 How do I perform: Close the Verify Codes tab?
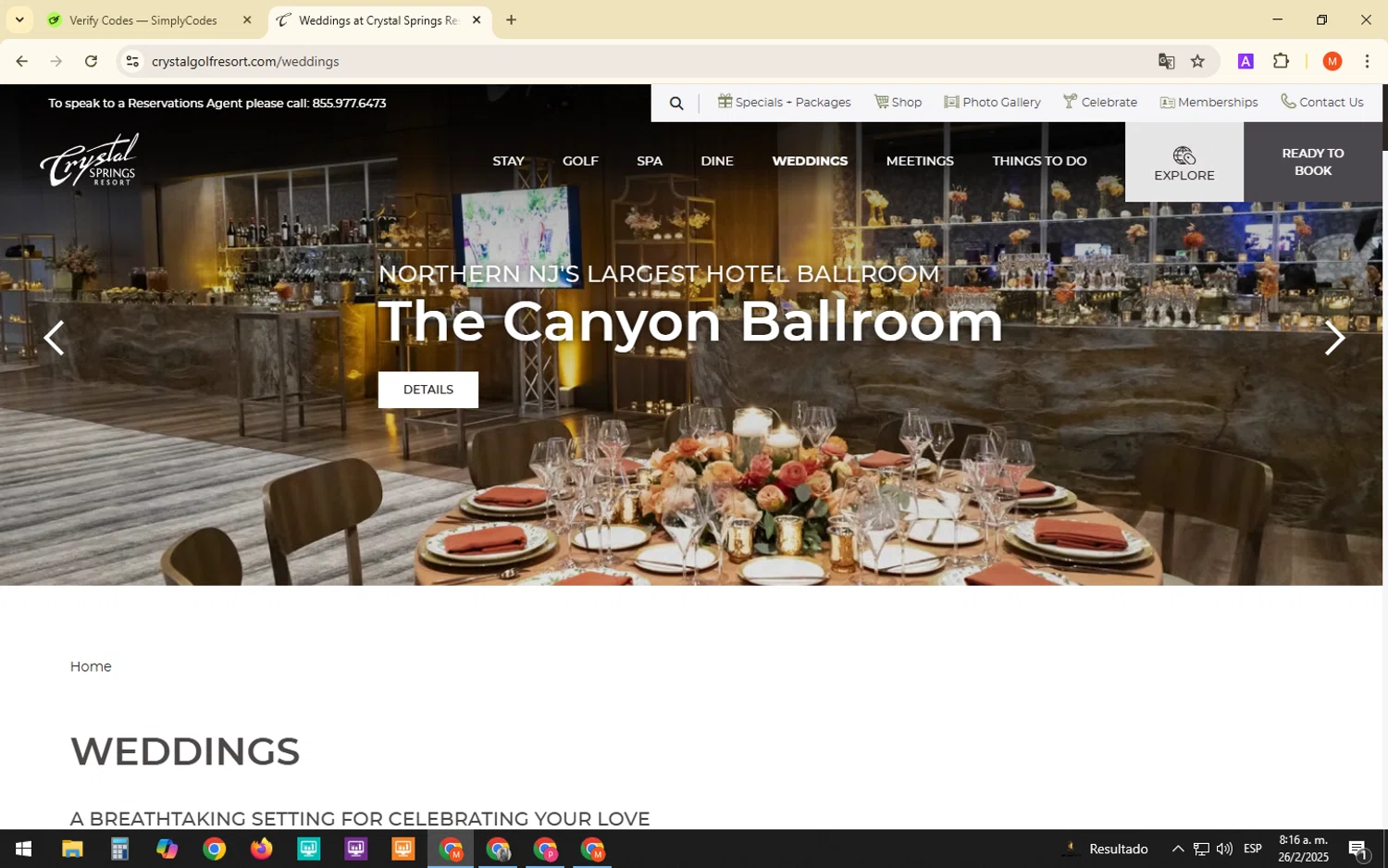click(246, 20)
